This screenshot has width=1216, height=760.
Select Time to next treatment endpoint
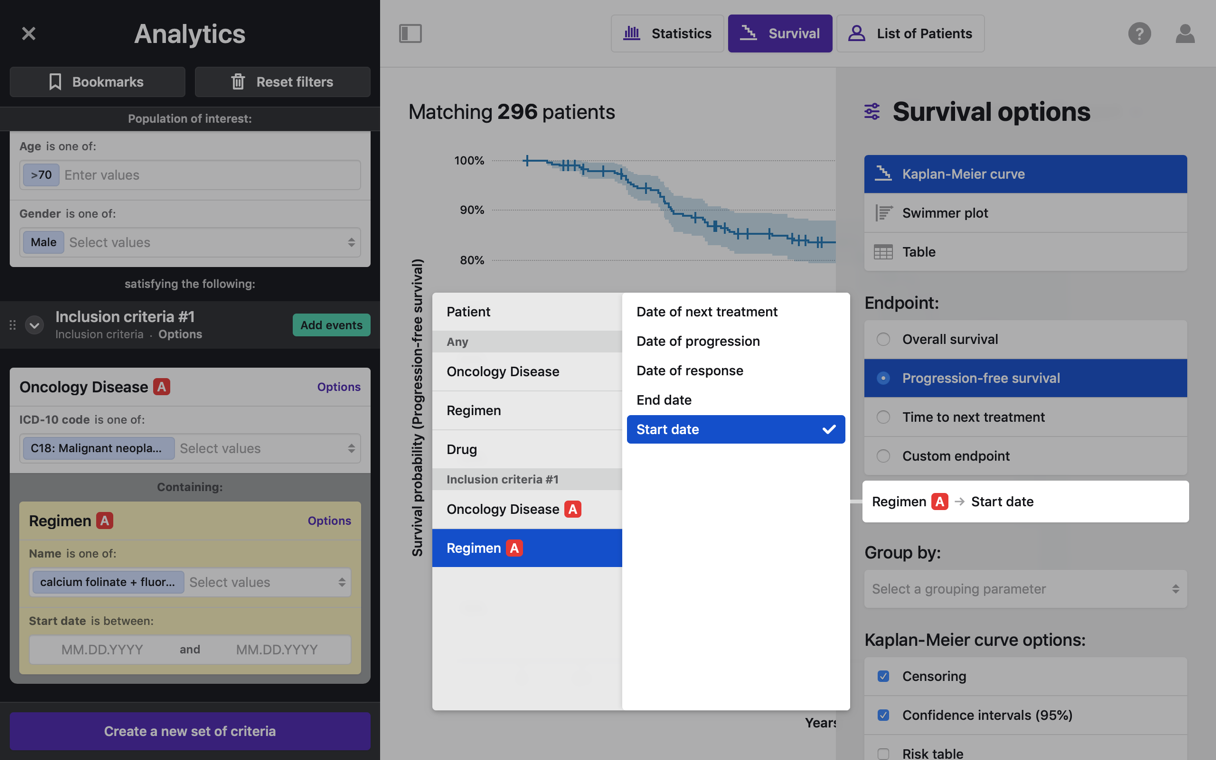[883, 417]
